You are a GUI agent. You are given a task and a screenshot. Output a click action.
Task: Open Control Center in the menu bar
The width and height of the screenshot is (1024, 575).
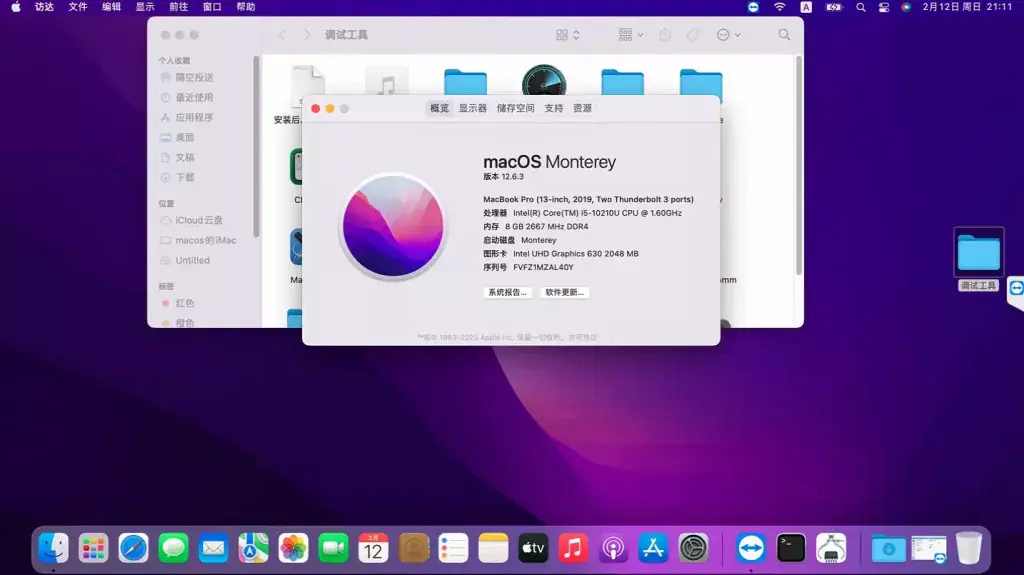pos(884,7)
